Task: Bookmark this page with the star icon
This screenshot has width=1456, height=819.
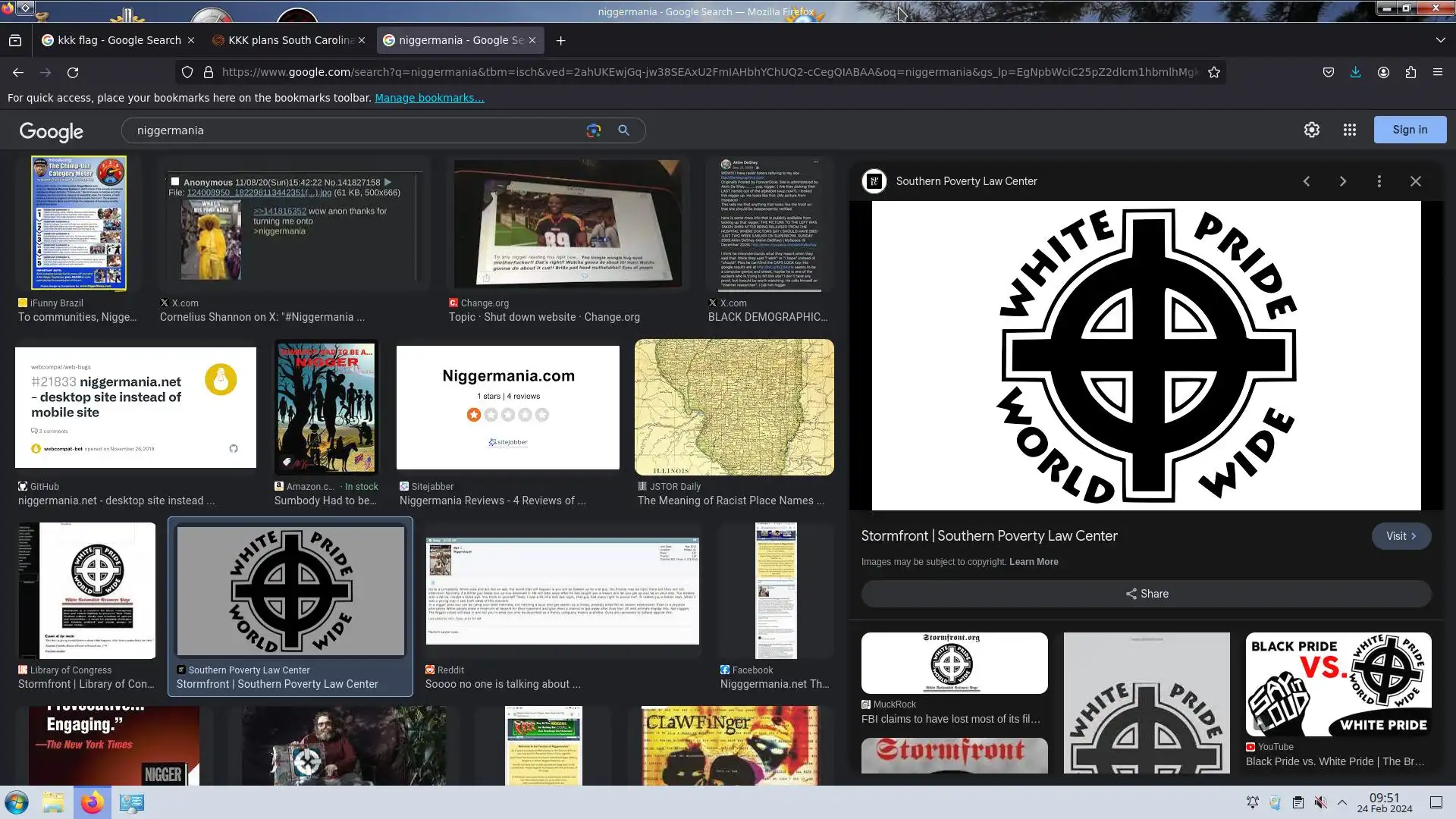Action: pyautogui.click(x=1213, y=72)
